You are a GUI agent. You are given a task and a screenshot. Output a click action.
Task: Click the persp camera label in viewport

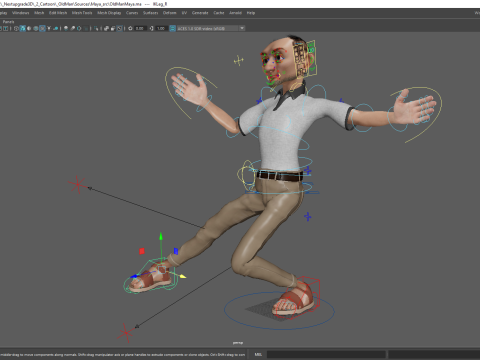(x=238, y=343)
